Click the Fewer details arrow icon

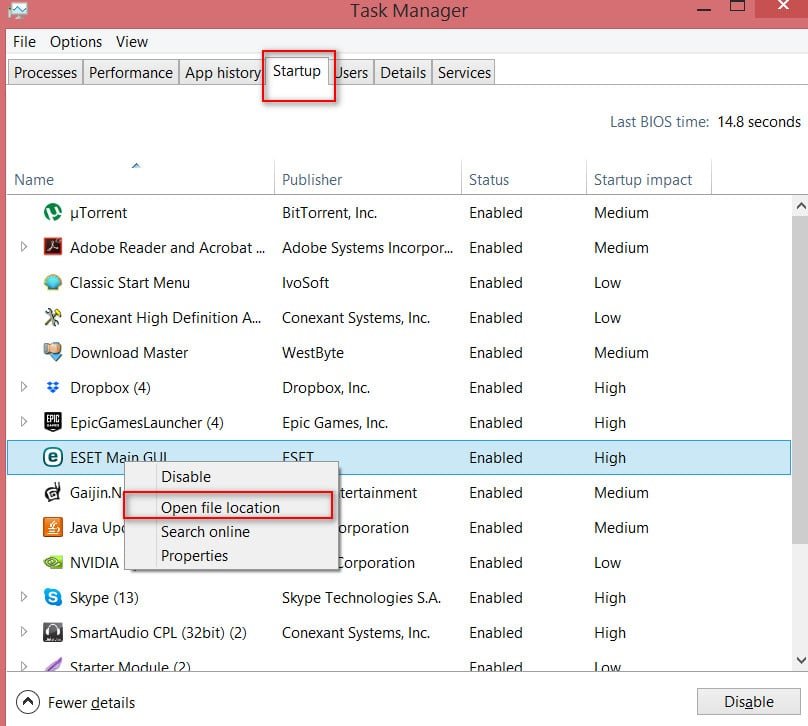(28, 702)
